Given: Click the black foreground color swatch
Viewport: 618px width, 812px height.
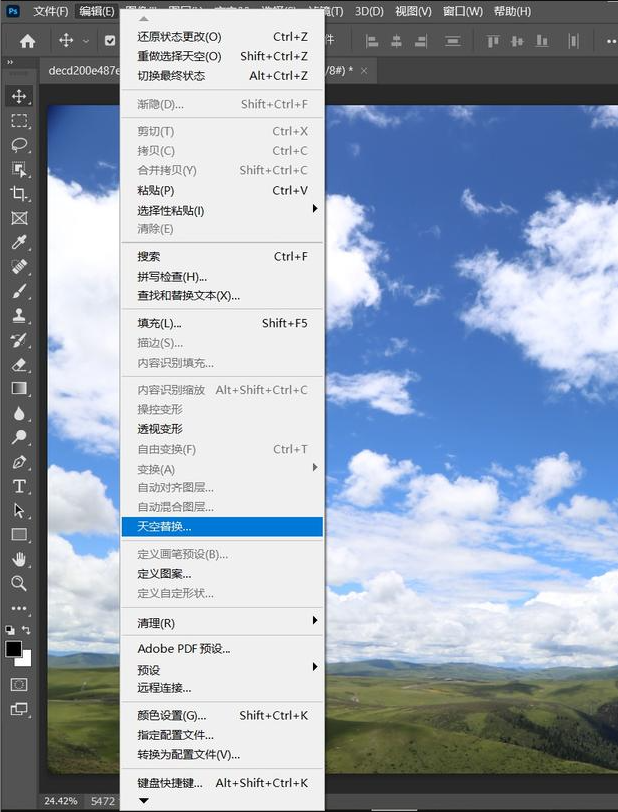Looking at the screenshot, I should (x=14, y=649).
